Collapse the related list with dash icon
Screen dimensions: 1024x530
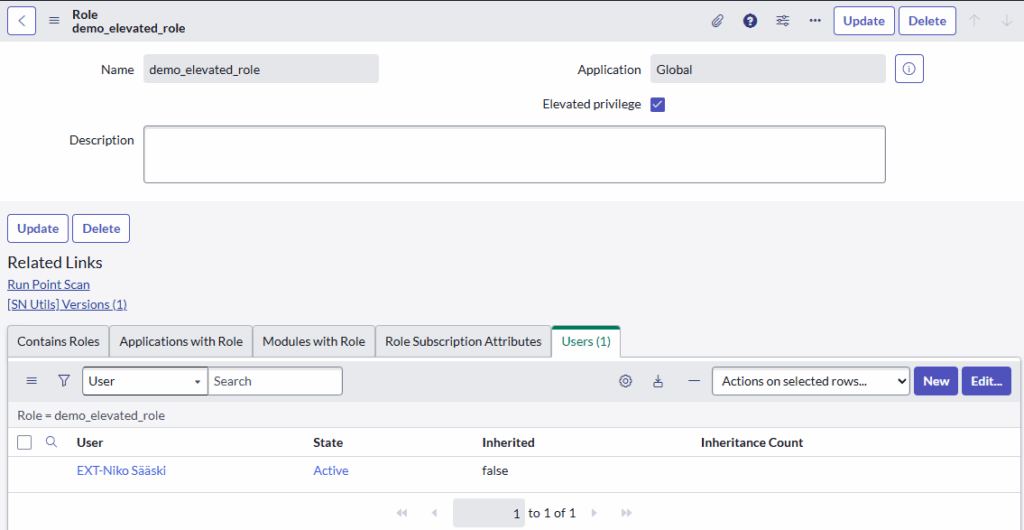click(x=694, y=381)
